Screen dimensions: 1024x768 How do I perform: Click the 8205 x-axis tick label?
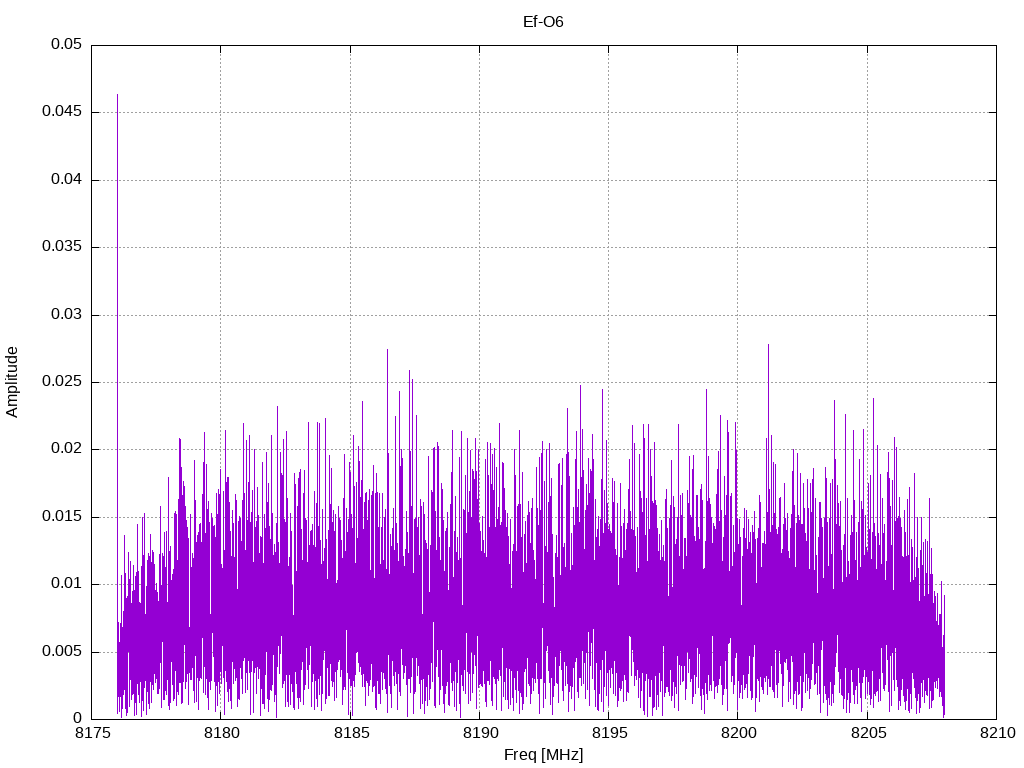coord(866,734)
